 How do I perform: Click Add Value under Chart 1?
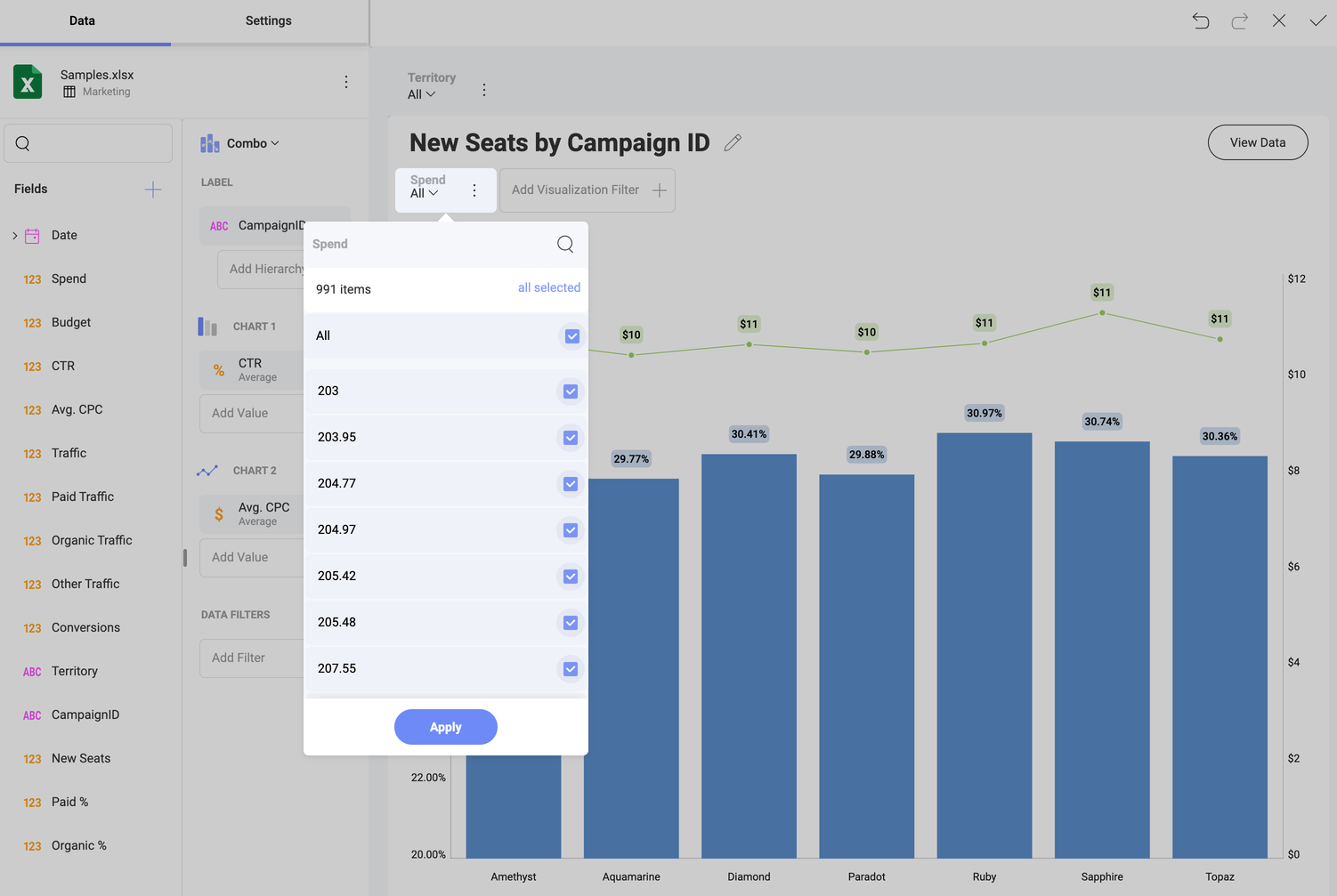252,413
